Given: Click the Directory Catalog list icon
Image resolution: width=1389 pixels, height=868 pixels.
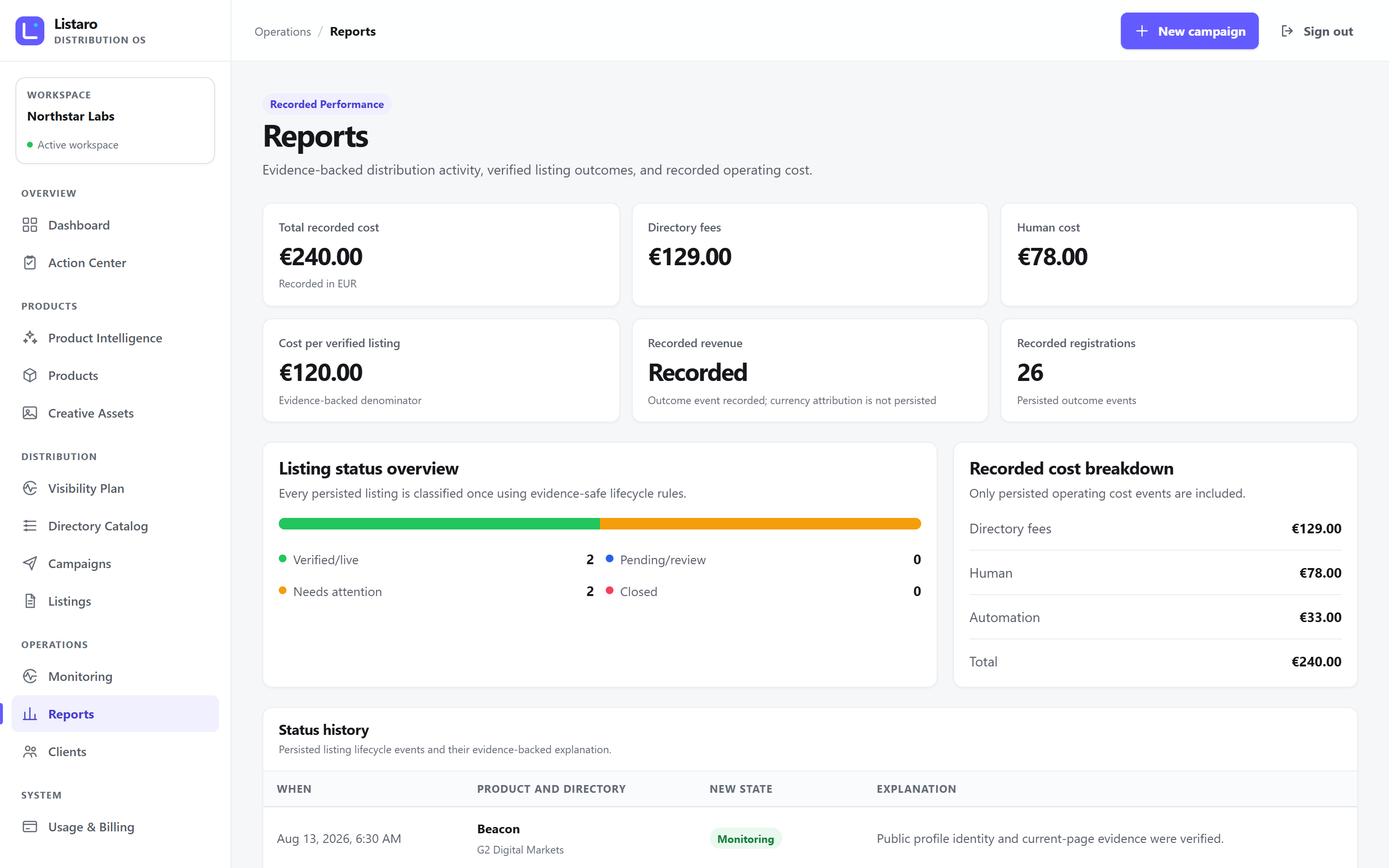Looking at the screenshot, I should pos(30,526).
